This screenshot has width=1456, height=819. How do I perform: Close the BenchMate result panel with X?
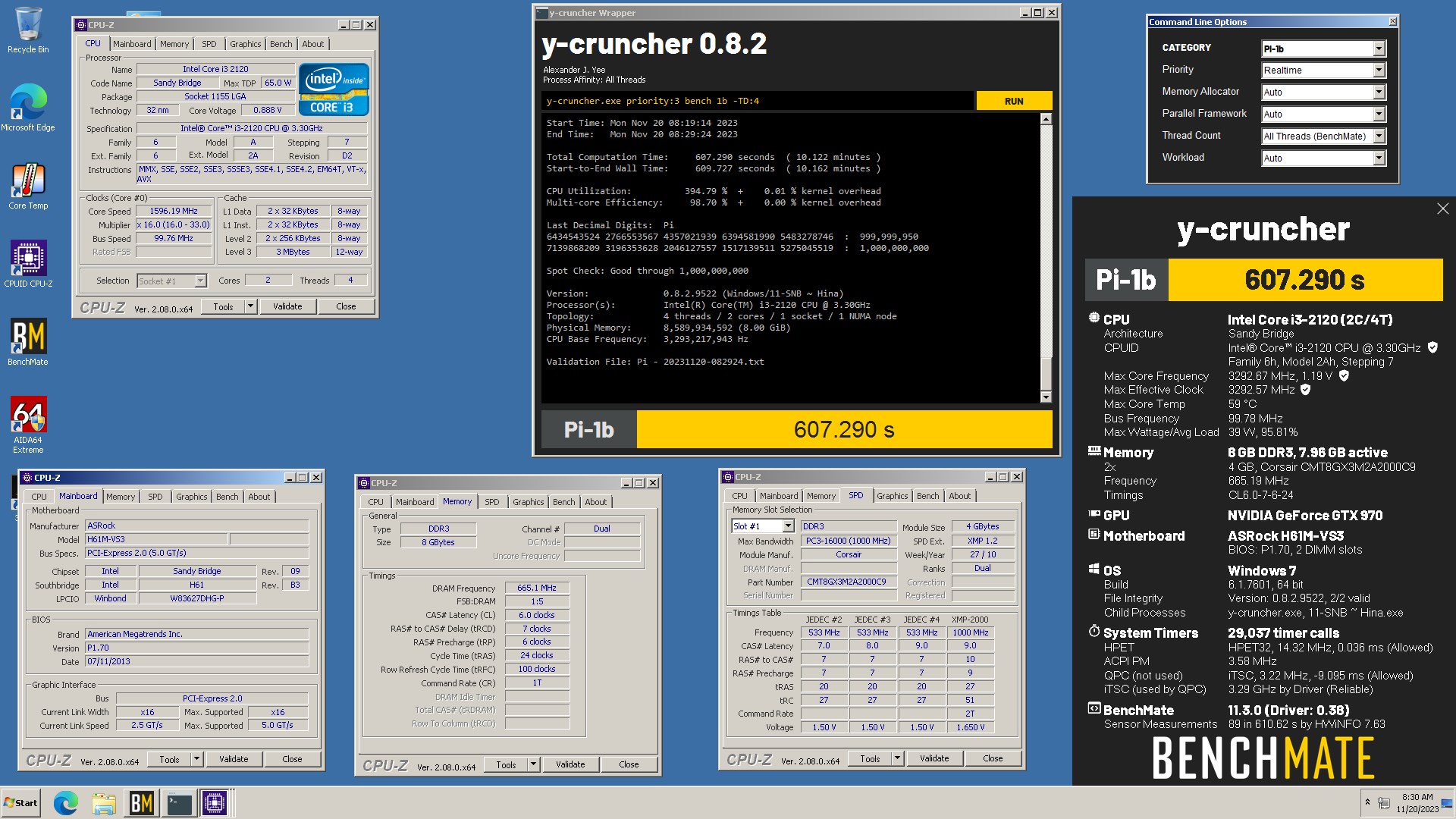(1442, 209)
